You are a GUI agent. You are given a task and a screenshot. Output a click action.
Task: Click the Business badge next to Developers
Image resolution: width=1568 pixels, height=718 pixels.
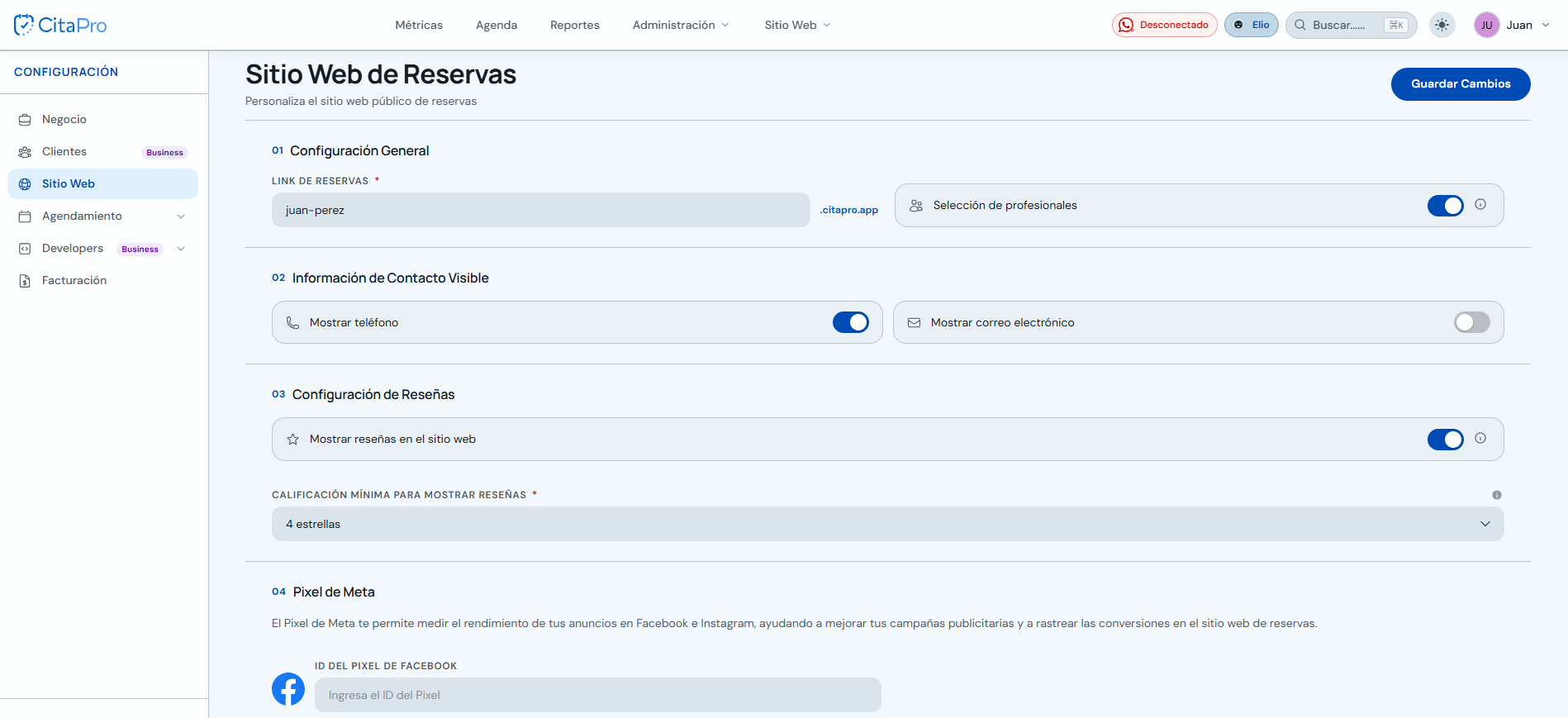point(140,250)
